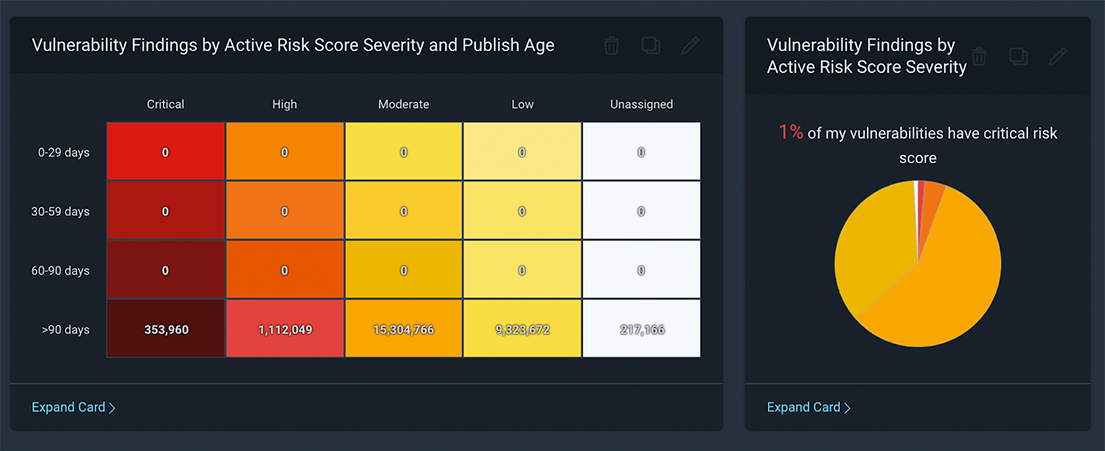This screenshot has width=1105, height=451.
Task: Select the High cell in the 30-59 days row
Action: pos(285,211)
